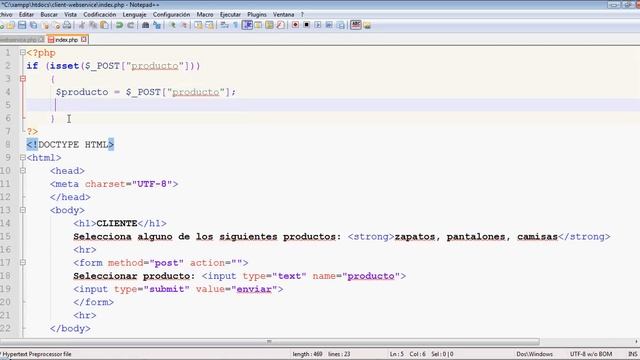Print the document using the printer icon
Viewport: 640px width, 360px height.
click(67, 25)
